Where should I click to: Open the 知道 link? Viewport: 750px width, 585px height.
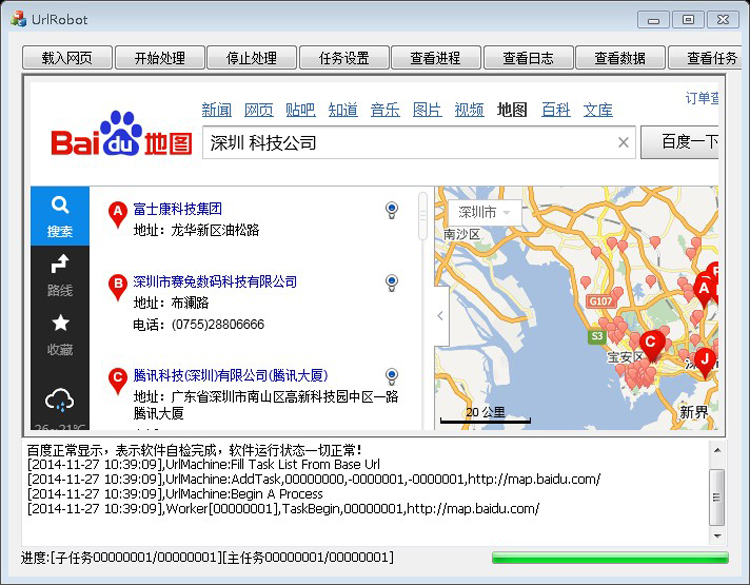click(343, 110)
